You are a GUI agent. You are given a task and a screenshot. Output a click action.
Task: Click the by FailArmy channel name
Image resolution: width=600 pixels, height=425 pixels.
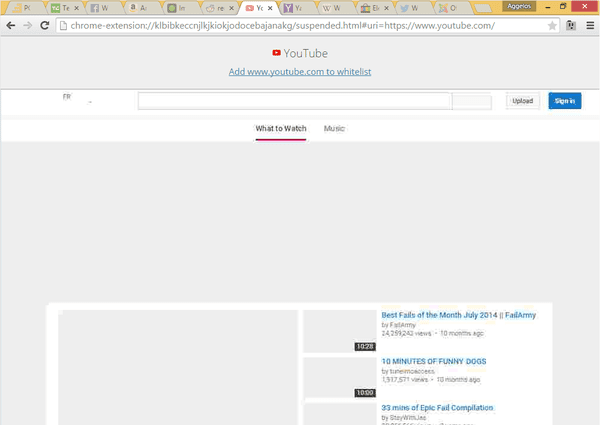click(398, 325)
